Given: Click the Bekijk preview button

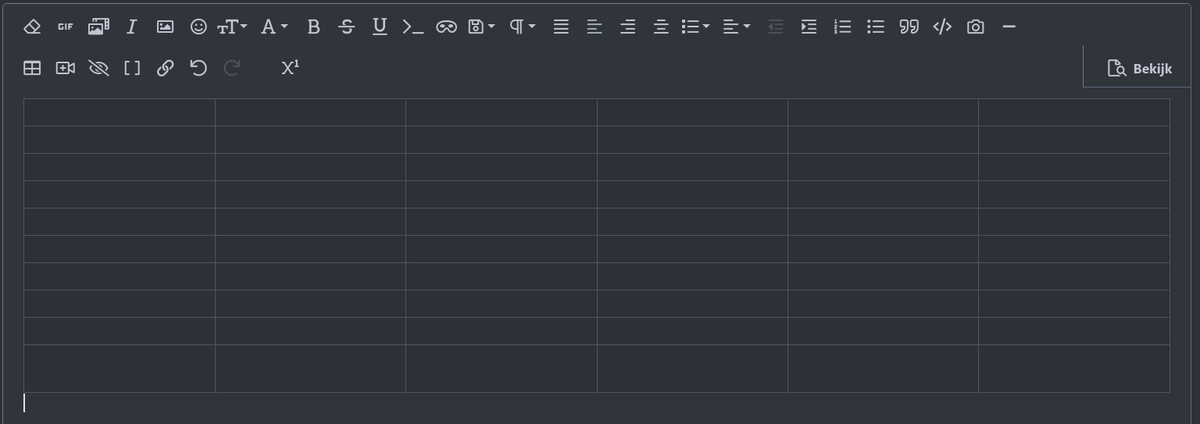Looking at the screenshot, I should (1139, 68).
